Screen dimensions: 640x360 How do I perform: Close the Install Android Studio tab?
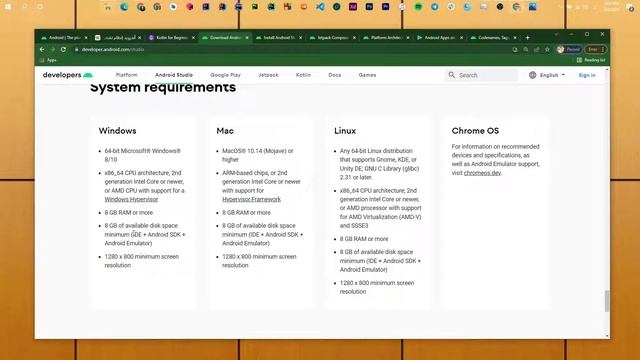[300, 38]
